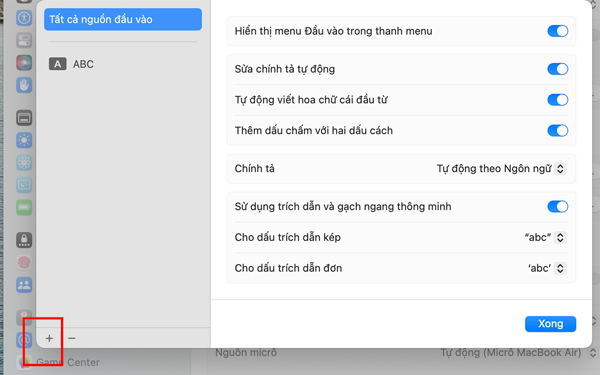Click the ABC keyboard layout icon

(x=57, y=64)
